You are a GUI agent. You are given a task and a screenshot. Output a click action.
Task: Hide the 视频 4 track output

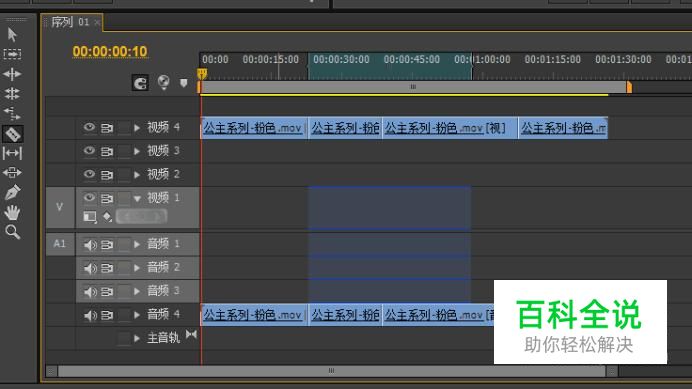[89, 128]
